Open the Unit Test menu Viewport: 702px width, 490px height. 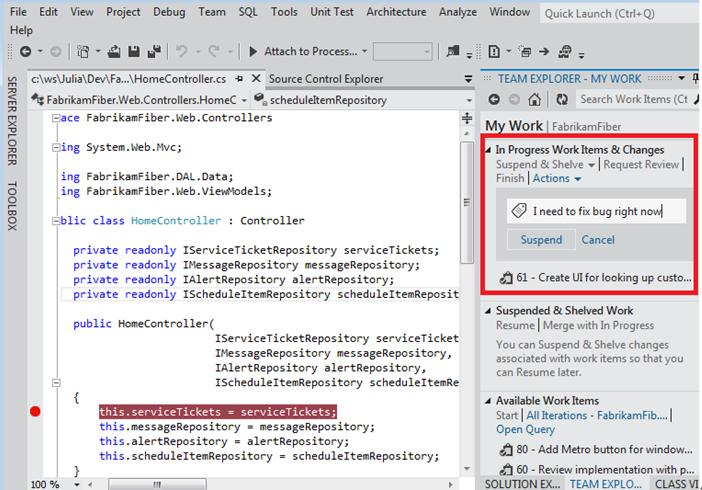[x=332, y=12]
